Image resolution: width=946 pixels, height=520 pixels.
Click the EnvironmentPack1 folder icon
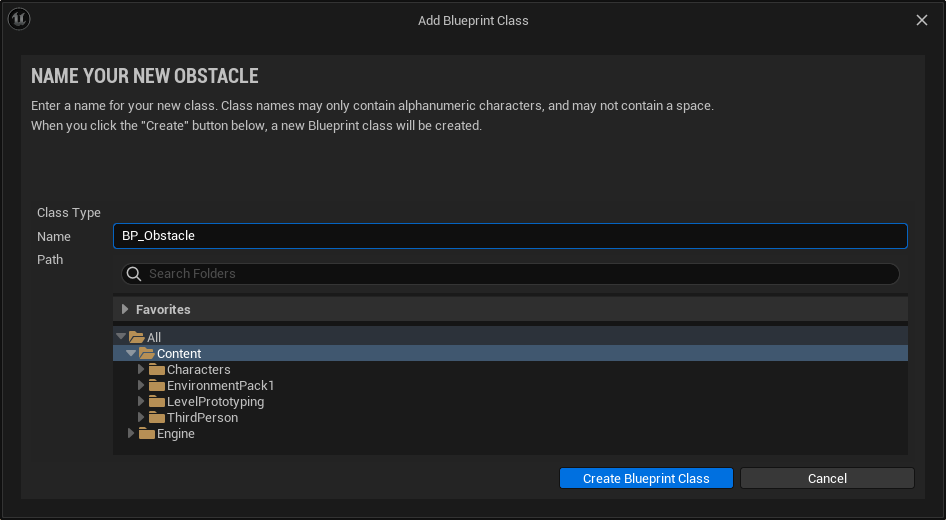coord(157,385)
